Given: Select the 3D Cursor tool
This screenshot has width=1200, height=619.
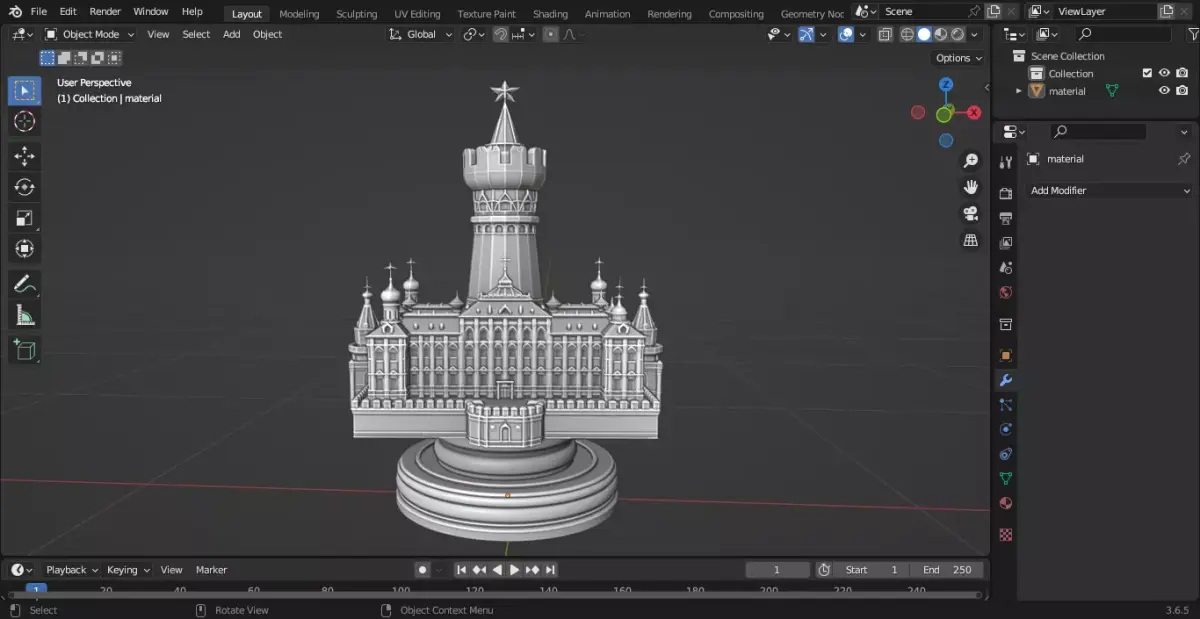Looking at the screenshot, I should click(x=25, y=122).
